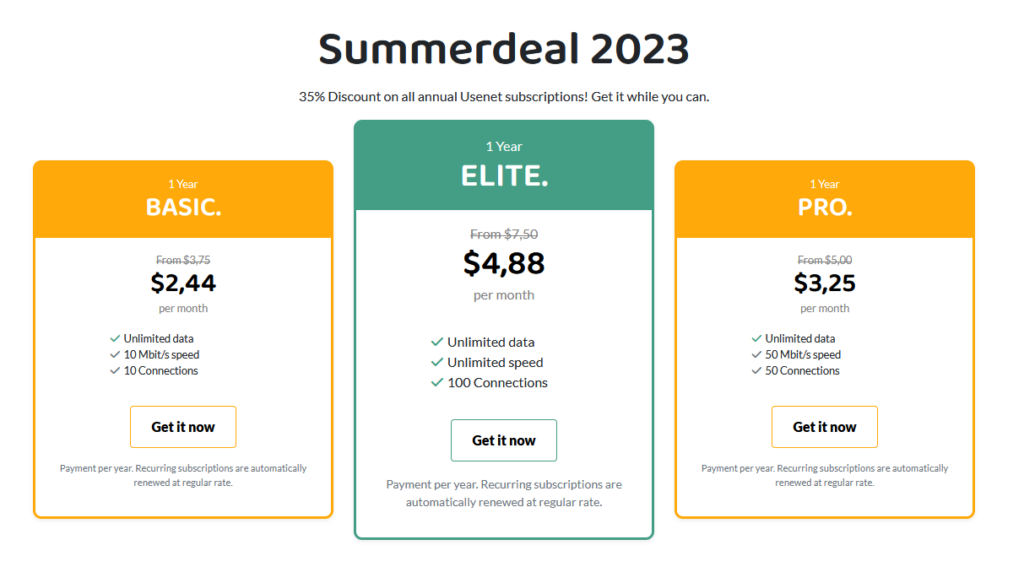Select the orange BASIC plan header
This screenshot has width=1024, height=572.
(x=183, y=199)
